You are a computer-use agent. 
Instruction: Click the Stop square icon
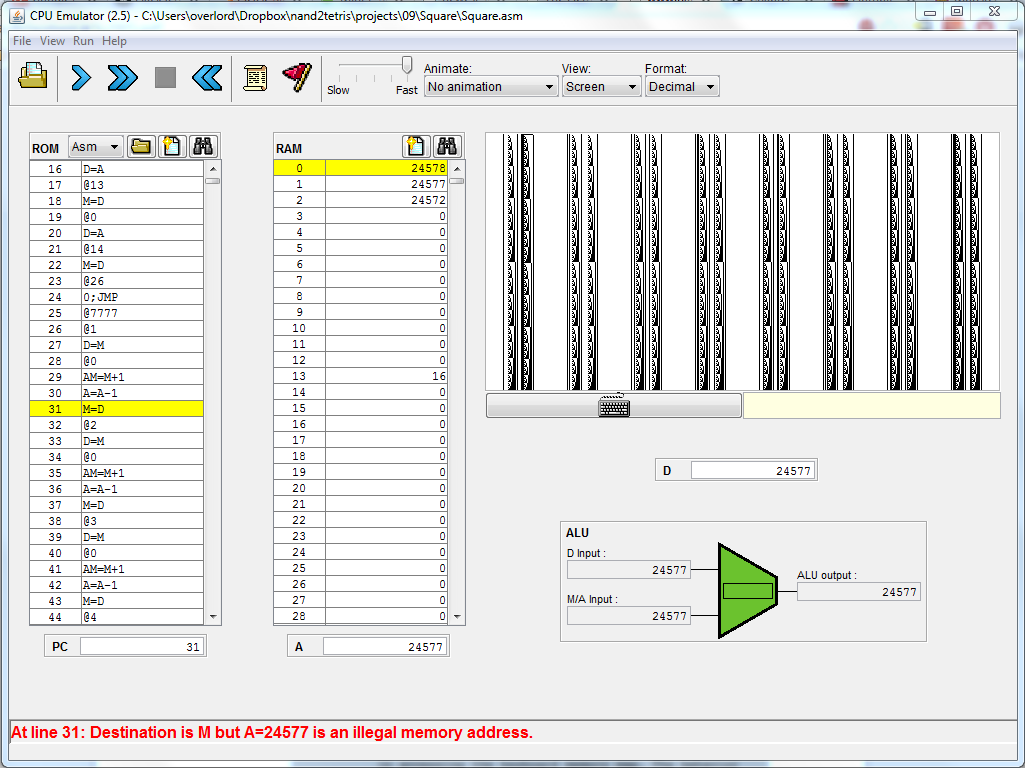click(x=165, y=78)
